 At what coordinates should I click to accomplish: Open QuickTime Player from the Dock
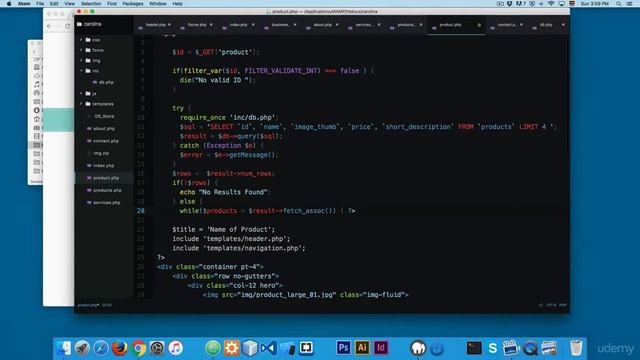click(530, 348)
